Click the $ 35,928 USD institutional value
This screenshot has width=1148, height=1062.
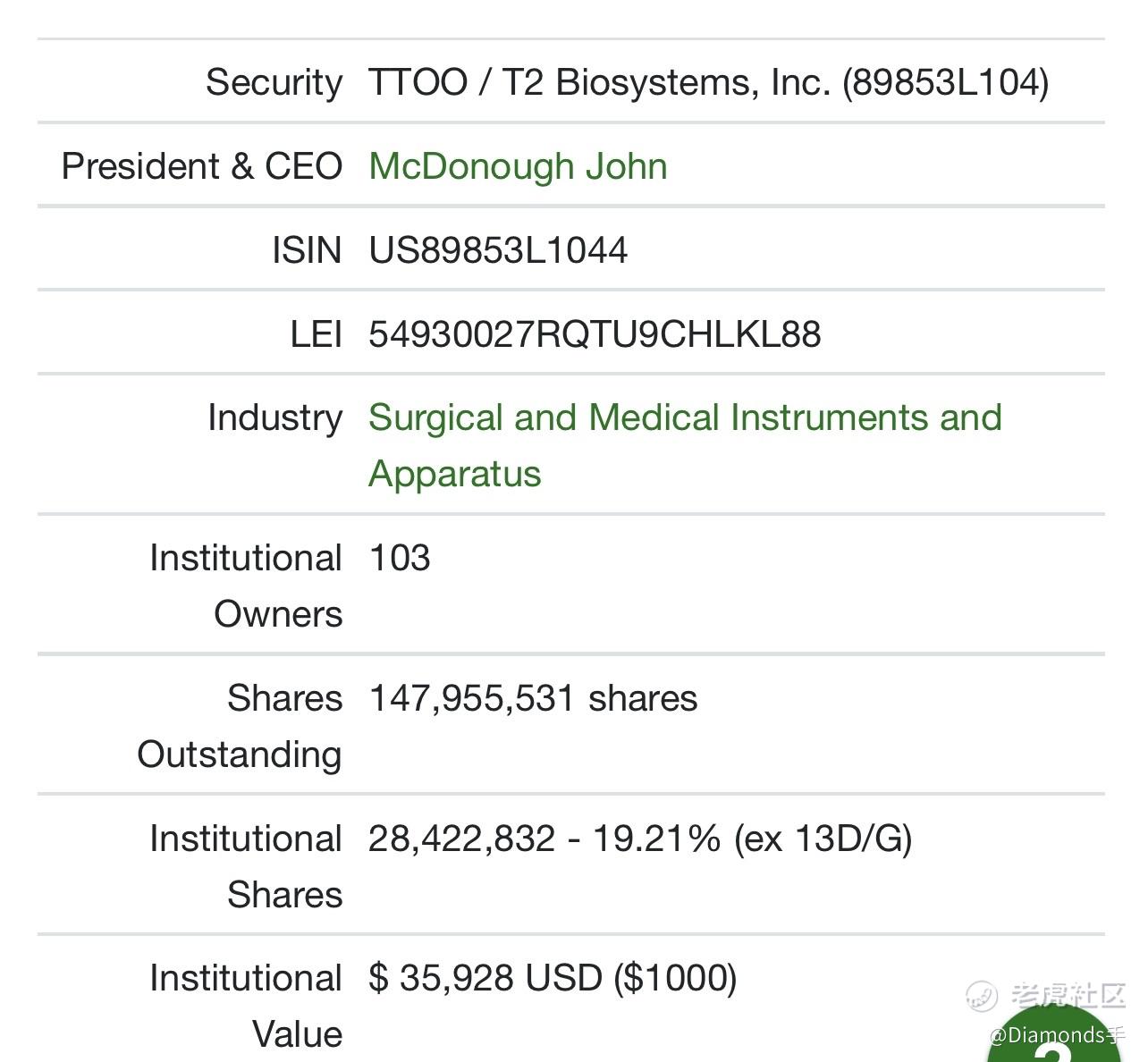[553, 978]
